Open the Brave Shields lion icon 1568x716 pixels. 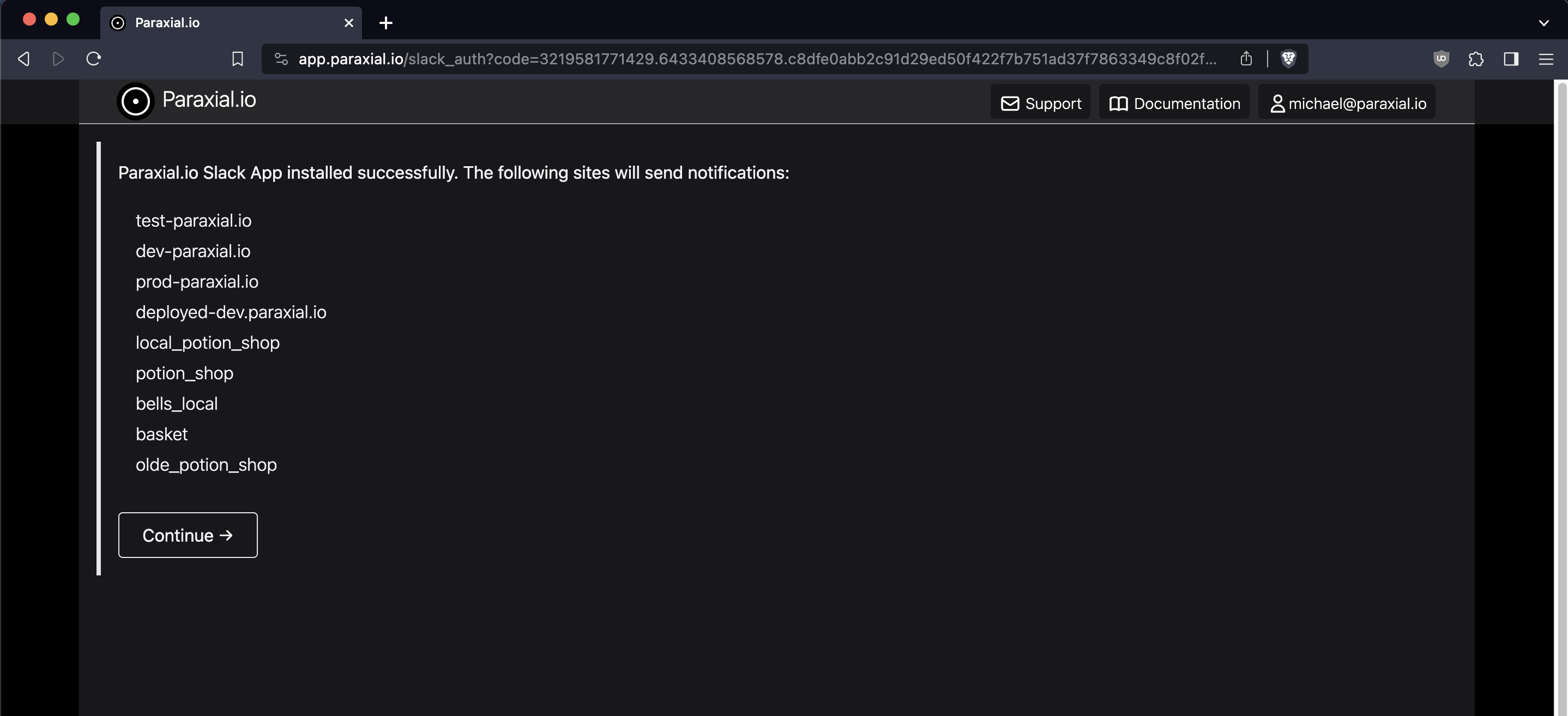pyautogui.click(x=1288, y=59)
